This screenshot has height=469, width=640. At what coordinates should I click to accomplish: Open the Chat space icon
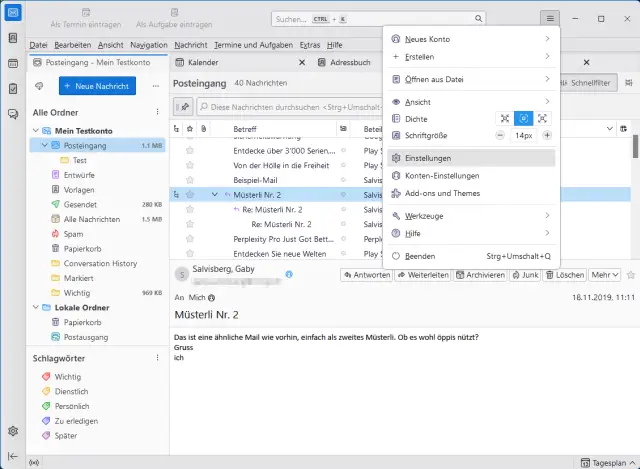click(12, 113)
